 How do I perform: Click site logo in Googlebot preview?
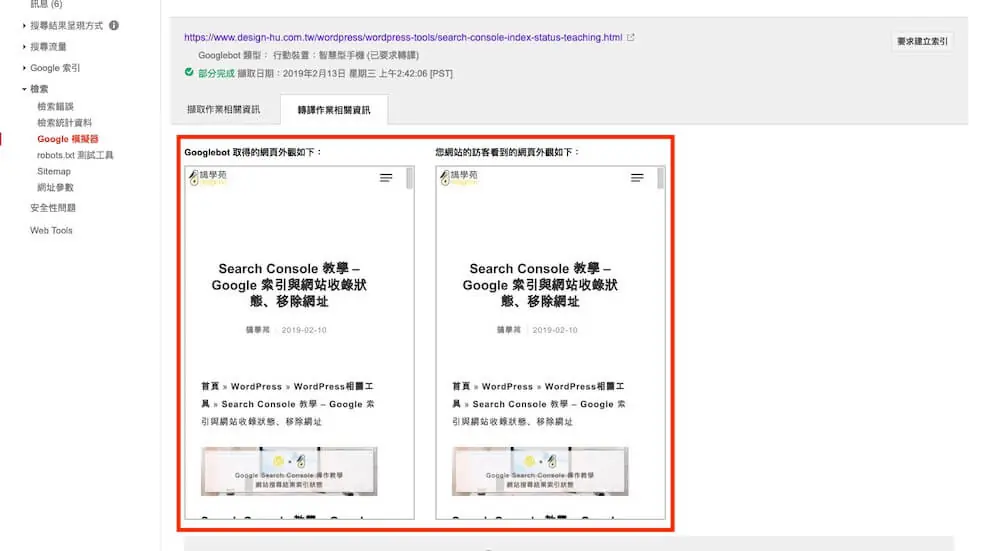pyautogui.click(x=208, y=177)
